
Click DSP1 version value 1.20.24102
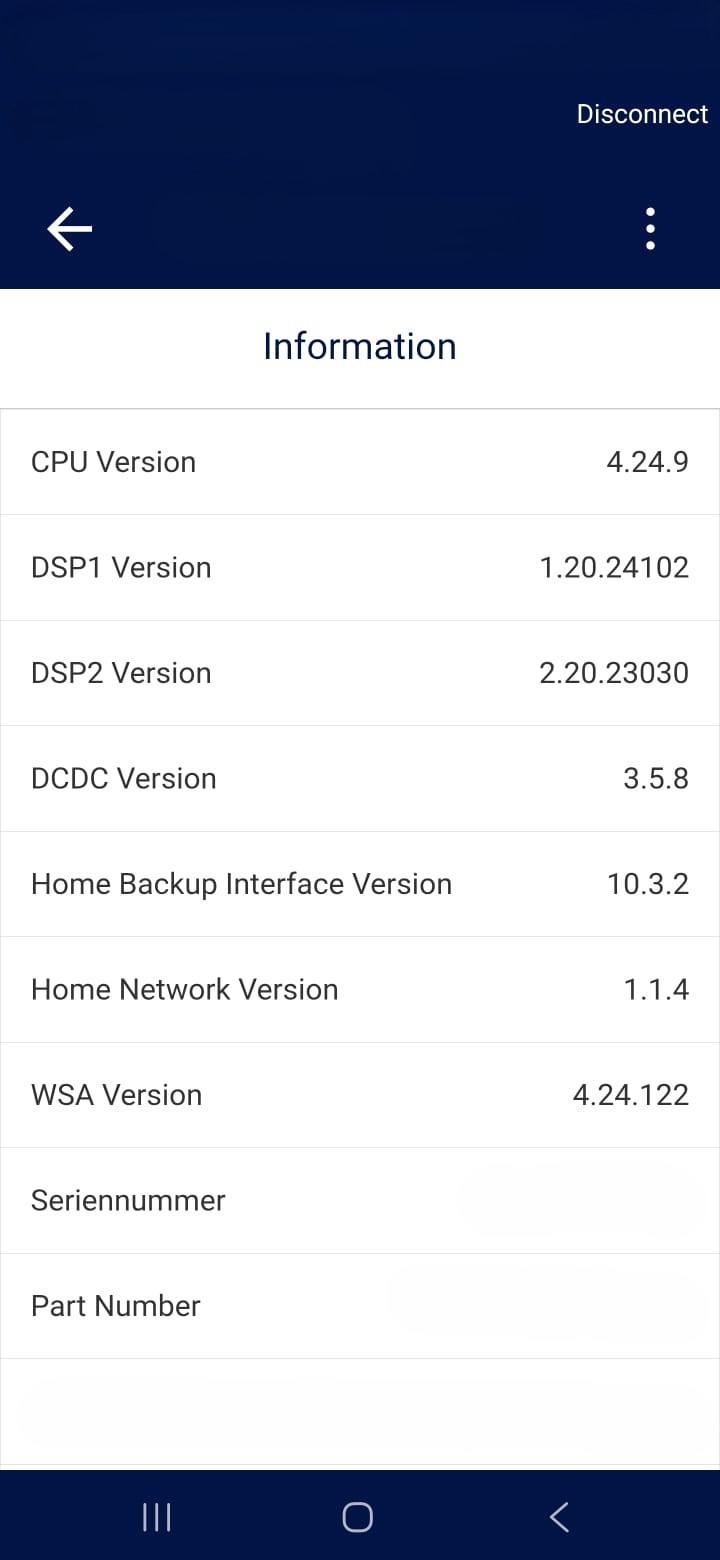pyautogui.click(x=614, y=568)
